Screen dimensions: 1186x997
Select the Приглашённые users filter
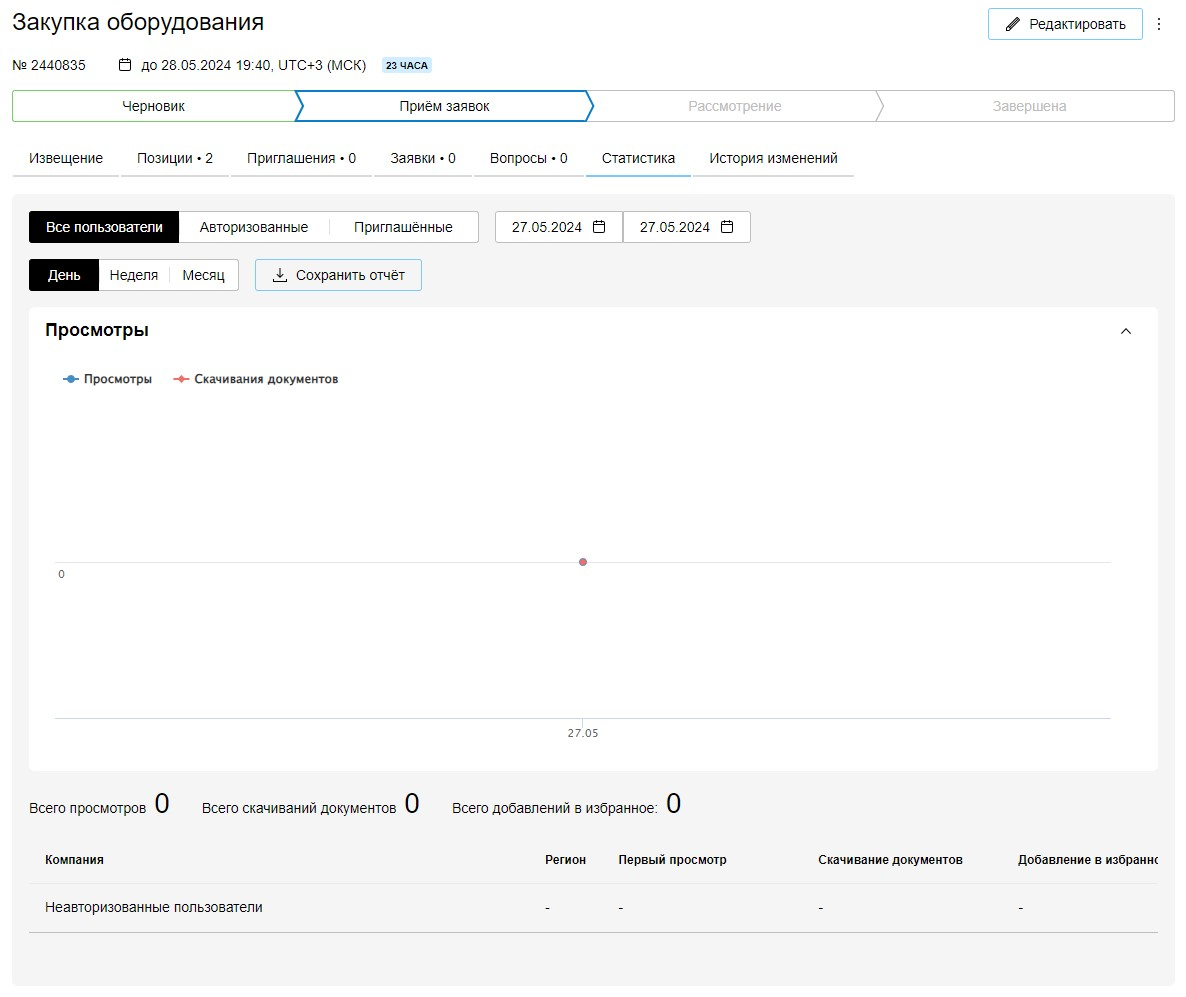pos(403,227)
